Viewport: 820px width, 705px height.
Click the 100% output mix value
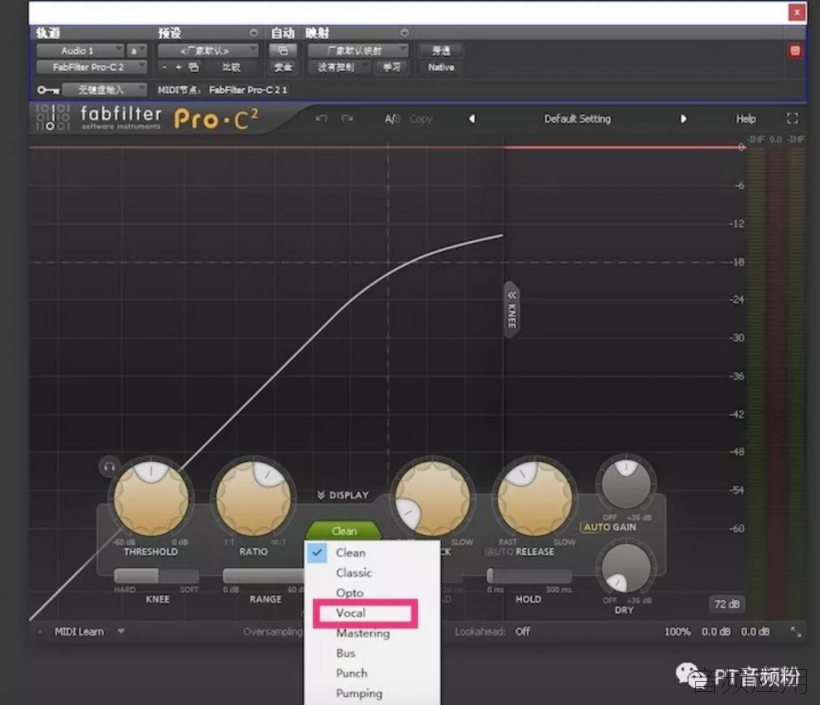pos(677,632)
